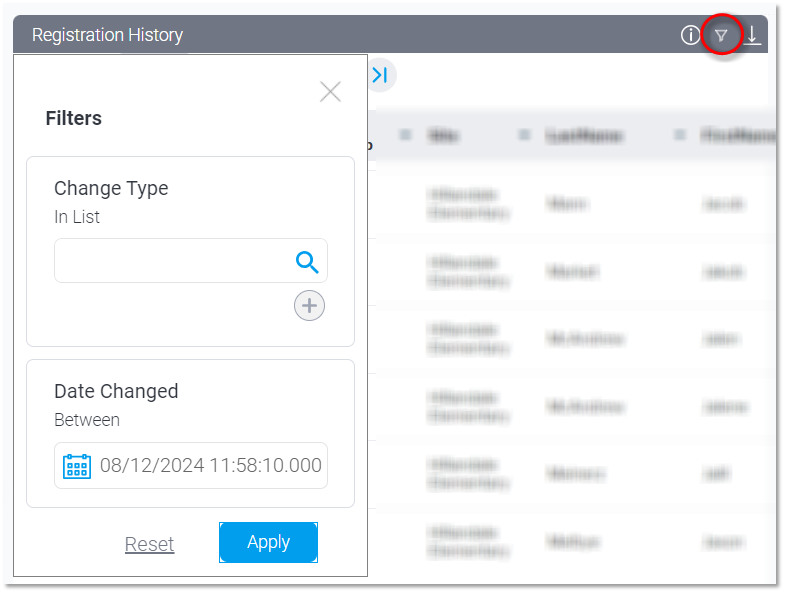Select the Site column header
This screenshot has width=785, height=593.
[x=443, y=135]
